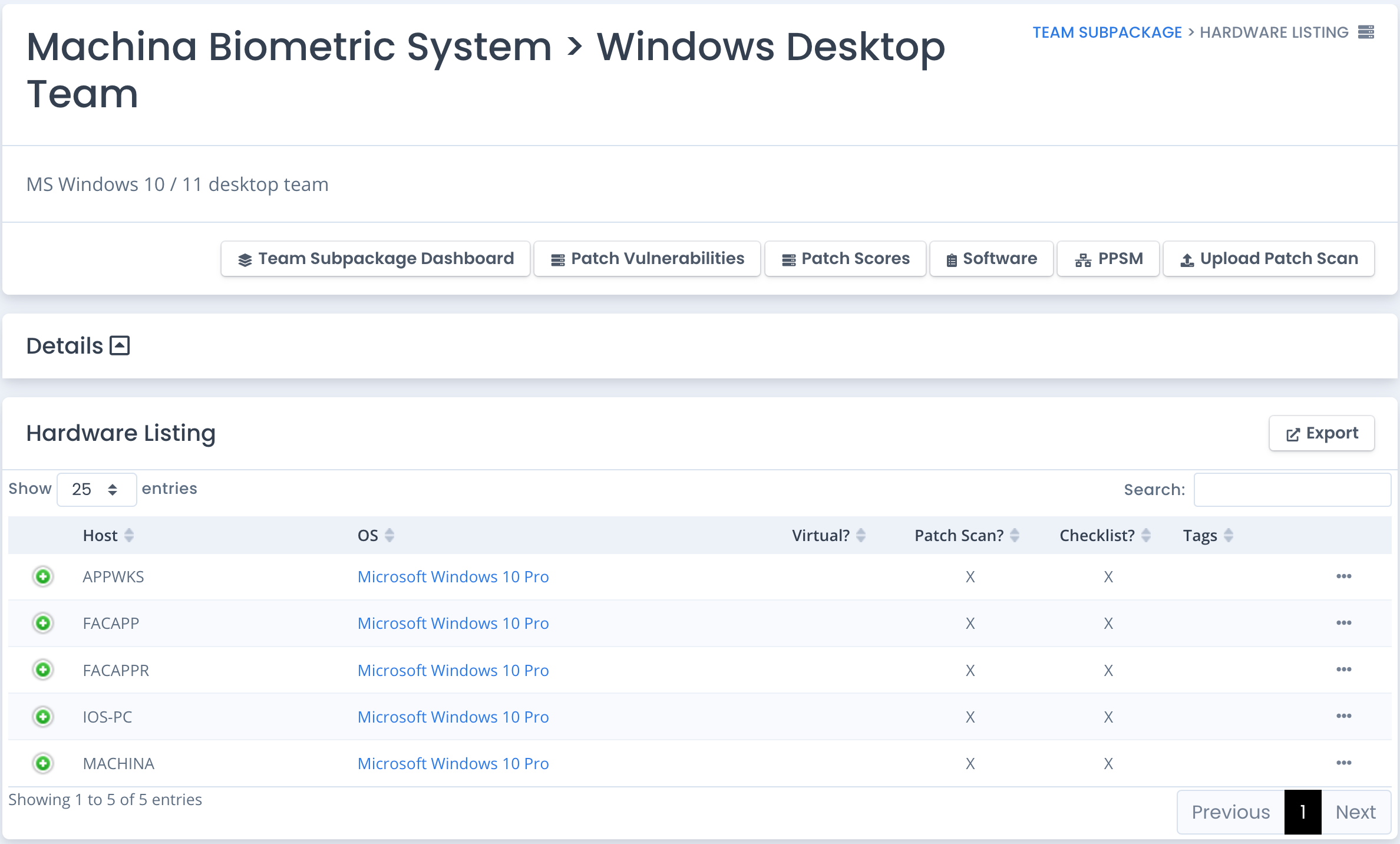This screenshot has width=1400, height=844.
Task: Go to Next page
Action: (1356, 812)
